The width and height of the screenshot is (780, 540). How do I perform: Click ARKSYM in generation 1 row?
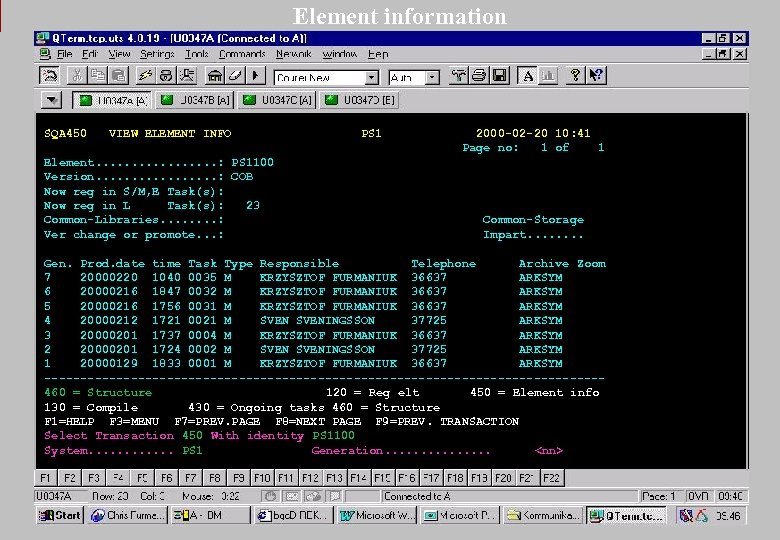pos(540,363)
